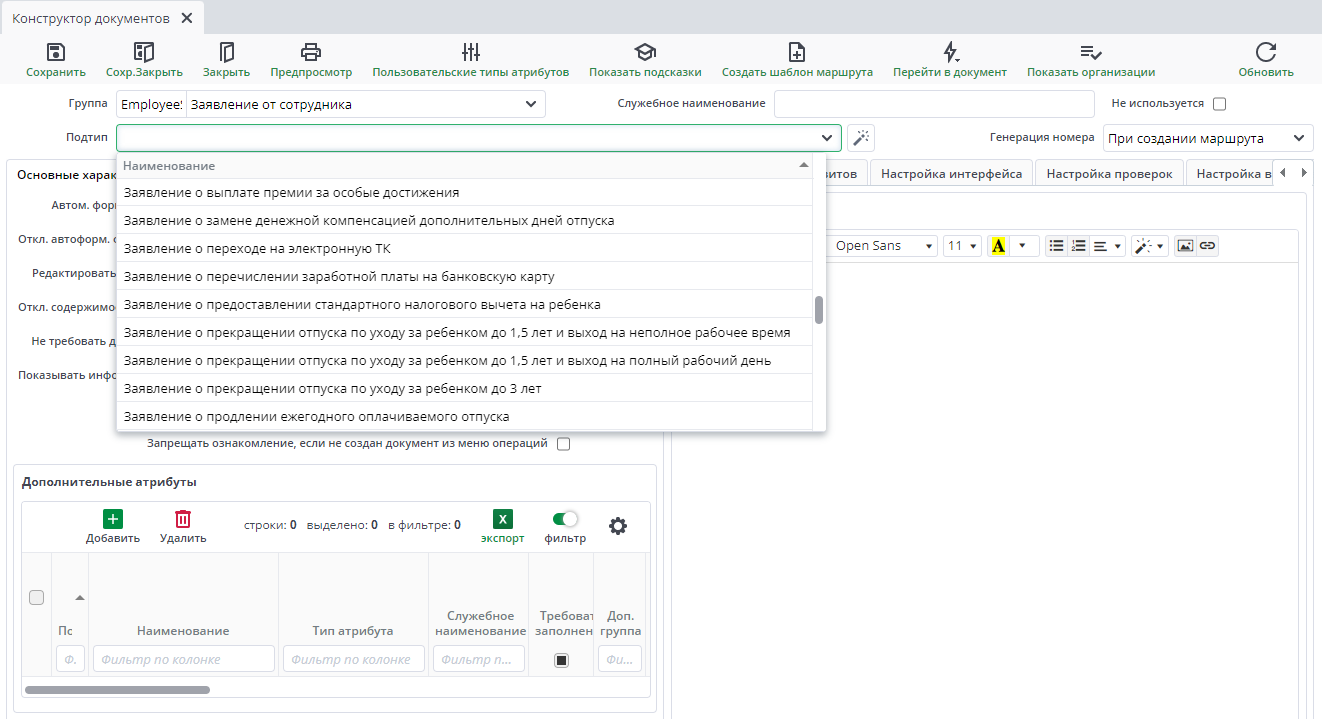Open grid settings gear icon
Image resolution: width=1322 pixels, height=719 pixels.
pos(618,526)
